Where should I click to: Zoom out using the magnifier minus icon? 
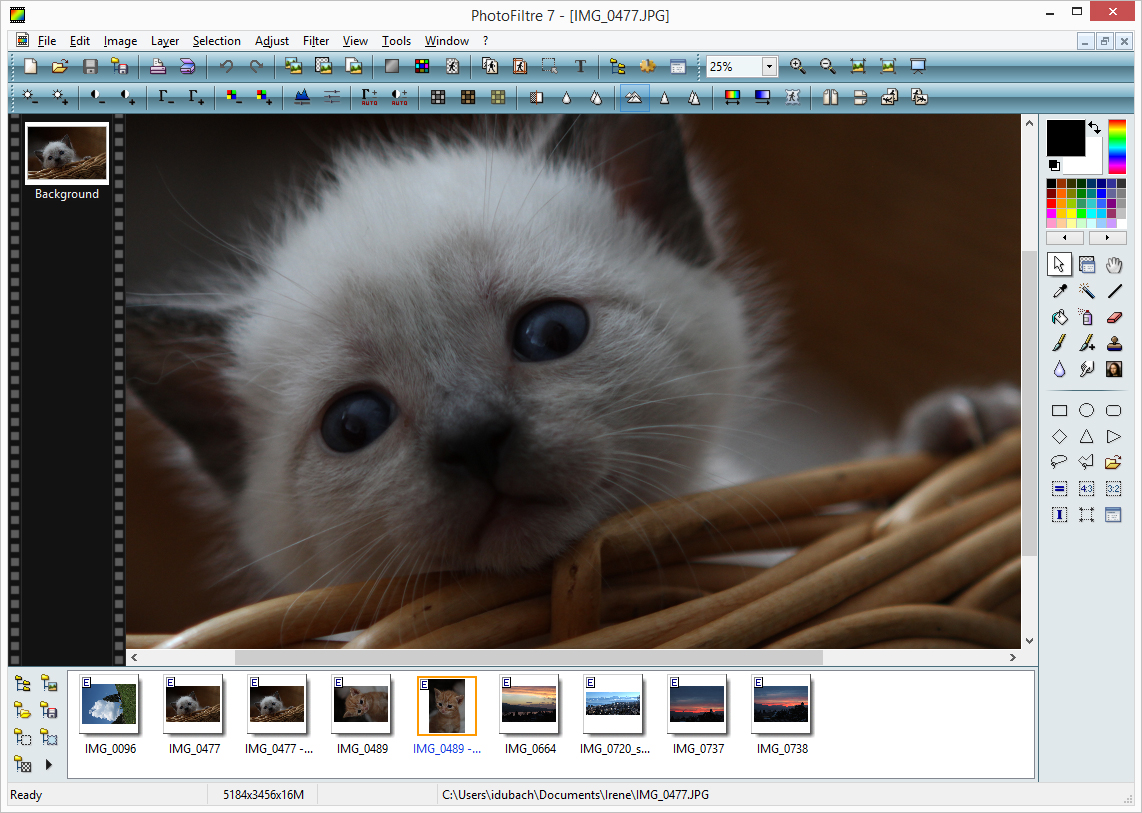tap(827, 66)
